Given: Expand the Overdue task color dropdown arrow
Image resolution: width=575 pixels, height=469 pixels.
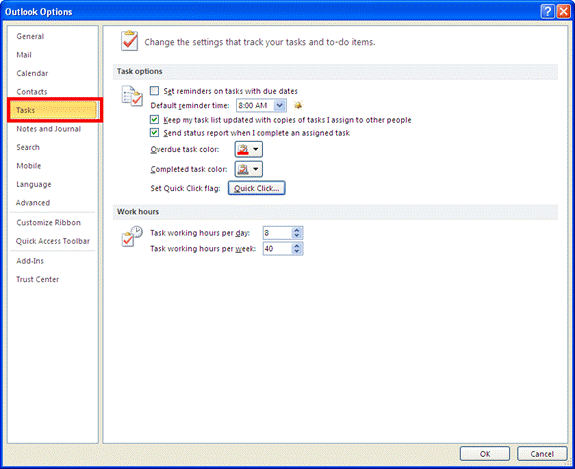Looking at the screenshot, I should click(x=256, y=150).
